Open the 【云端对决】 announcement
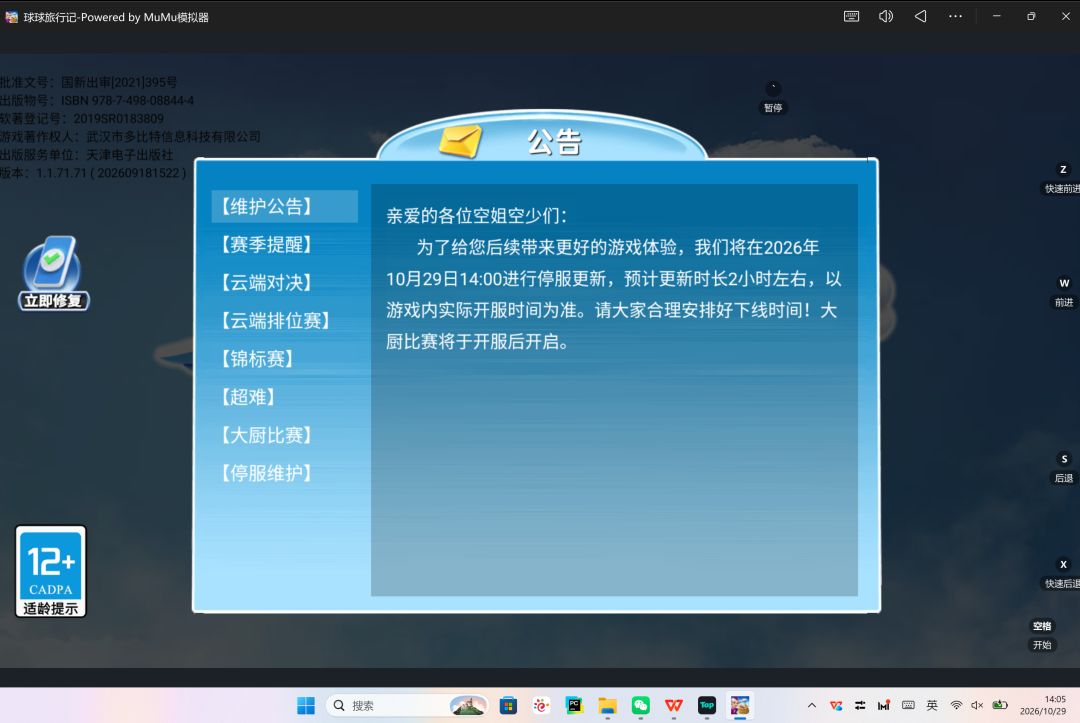The width and height of the screenshot is (1080, 723). (x=267, y=282)
